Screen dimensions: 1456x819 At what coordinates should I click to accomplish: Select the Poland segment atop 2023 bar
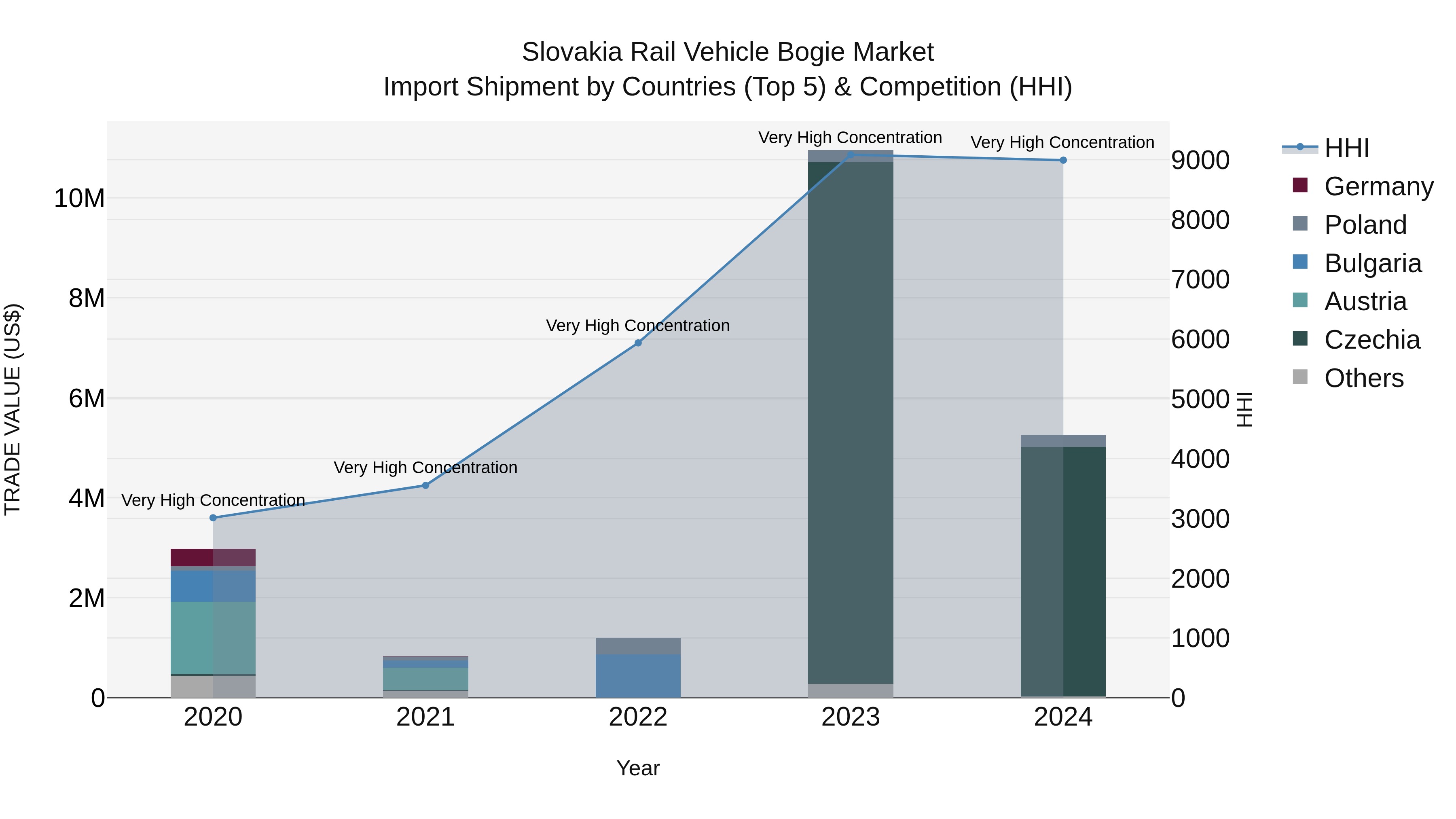click(x=851, y=156)
